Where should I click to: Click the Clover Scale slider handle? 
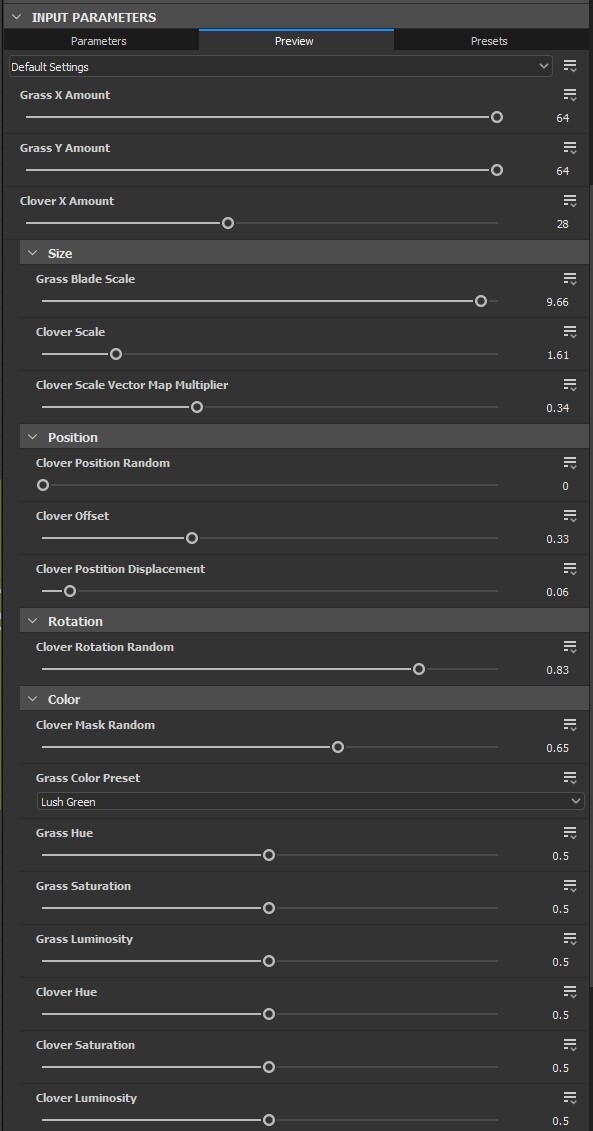115,354
